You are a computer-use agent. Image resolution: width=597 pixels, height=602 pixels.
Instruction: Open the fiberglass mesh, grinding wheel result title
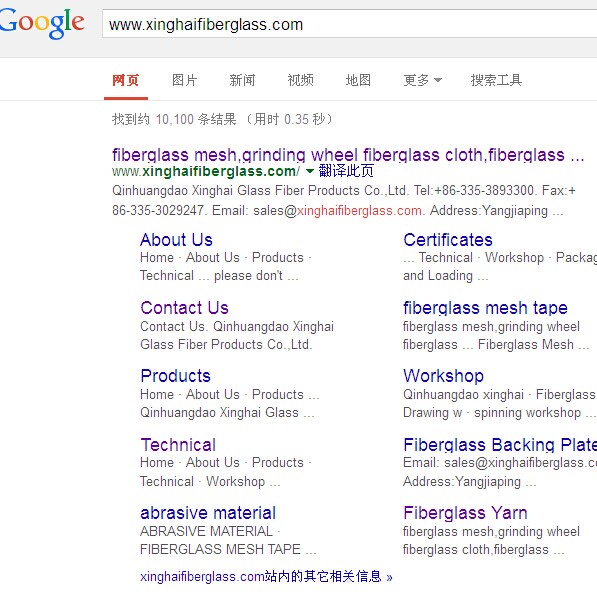pos(348,155)
